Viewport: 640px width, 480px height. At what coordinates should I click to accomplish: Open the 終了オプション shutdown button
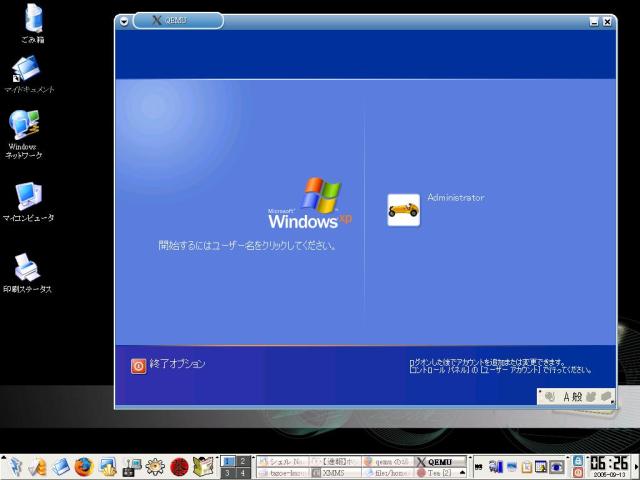point(168,365)
